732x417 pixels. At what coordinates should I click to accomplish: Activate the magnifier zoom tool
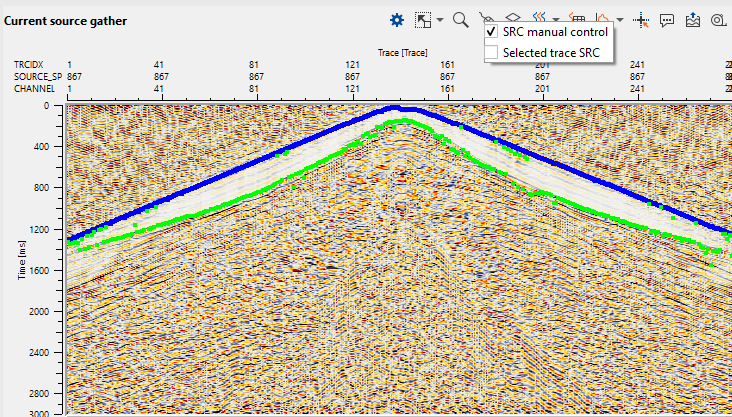click(461, 19)
